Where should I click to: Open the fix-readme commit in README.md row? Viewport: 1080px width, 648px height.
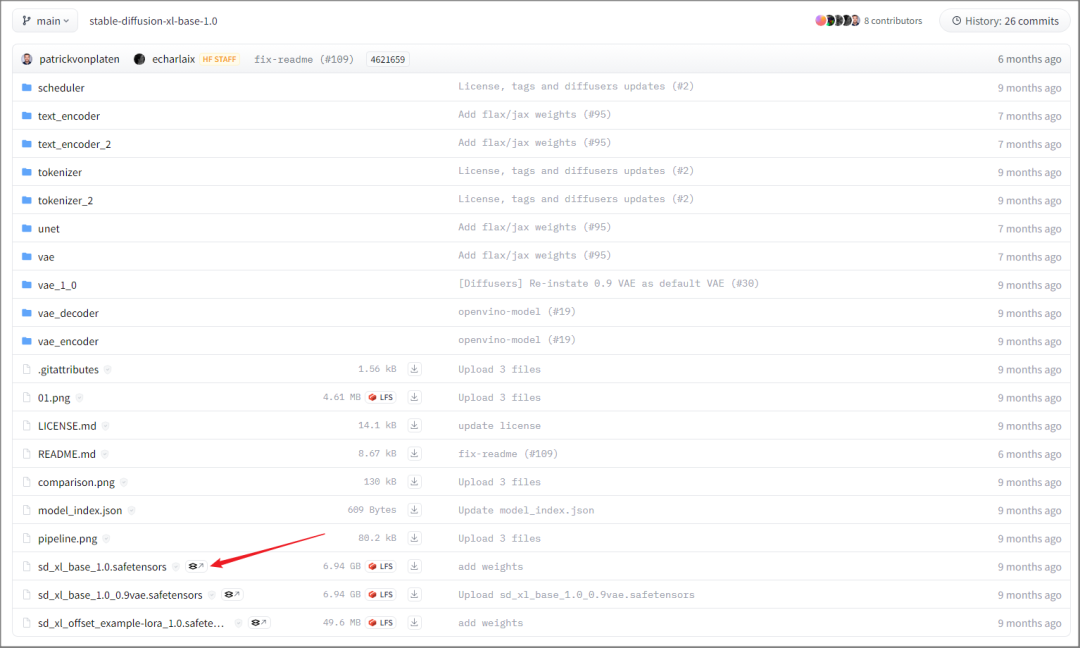point(508,454)
